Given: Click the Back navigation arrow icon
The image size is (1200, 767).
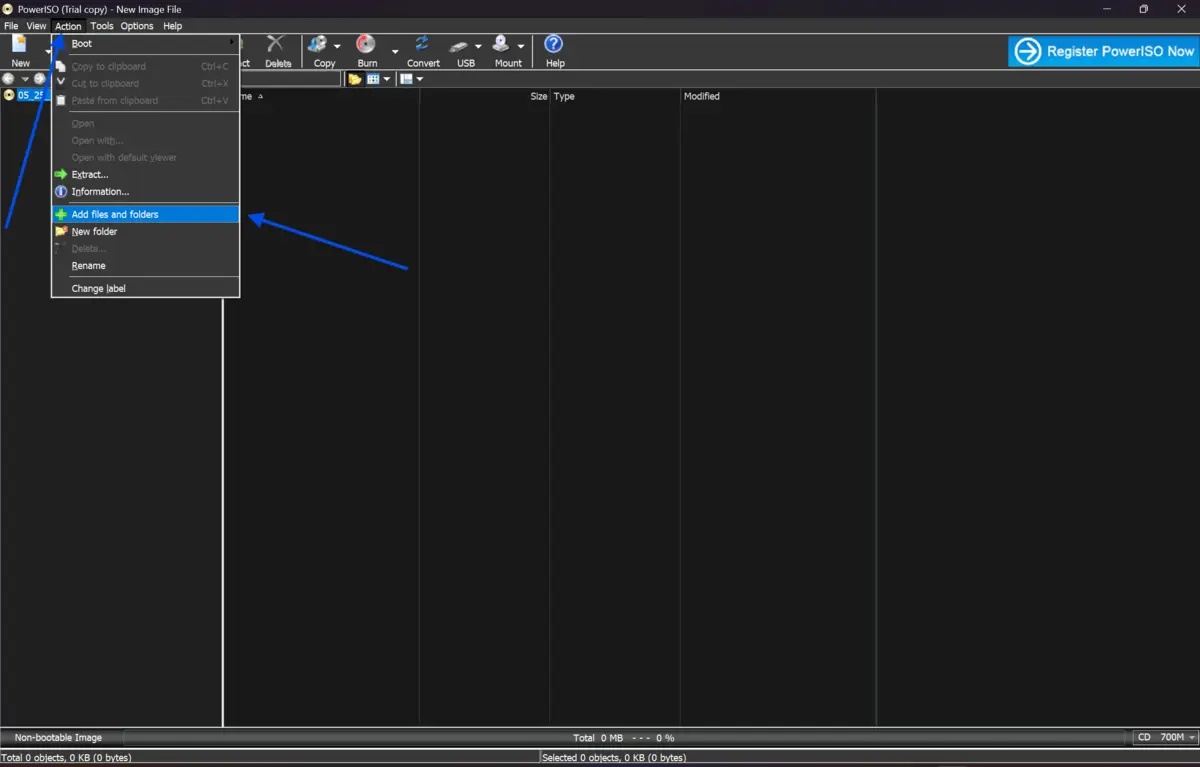Looking at the screenshot, I should (9, 79).
